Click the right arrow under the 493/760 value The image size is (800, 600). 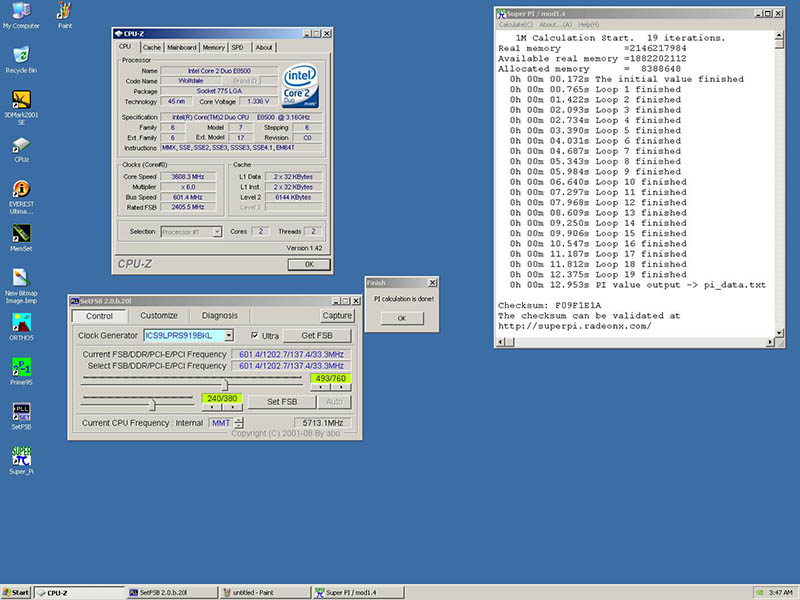point(341,387)
